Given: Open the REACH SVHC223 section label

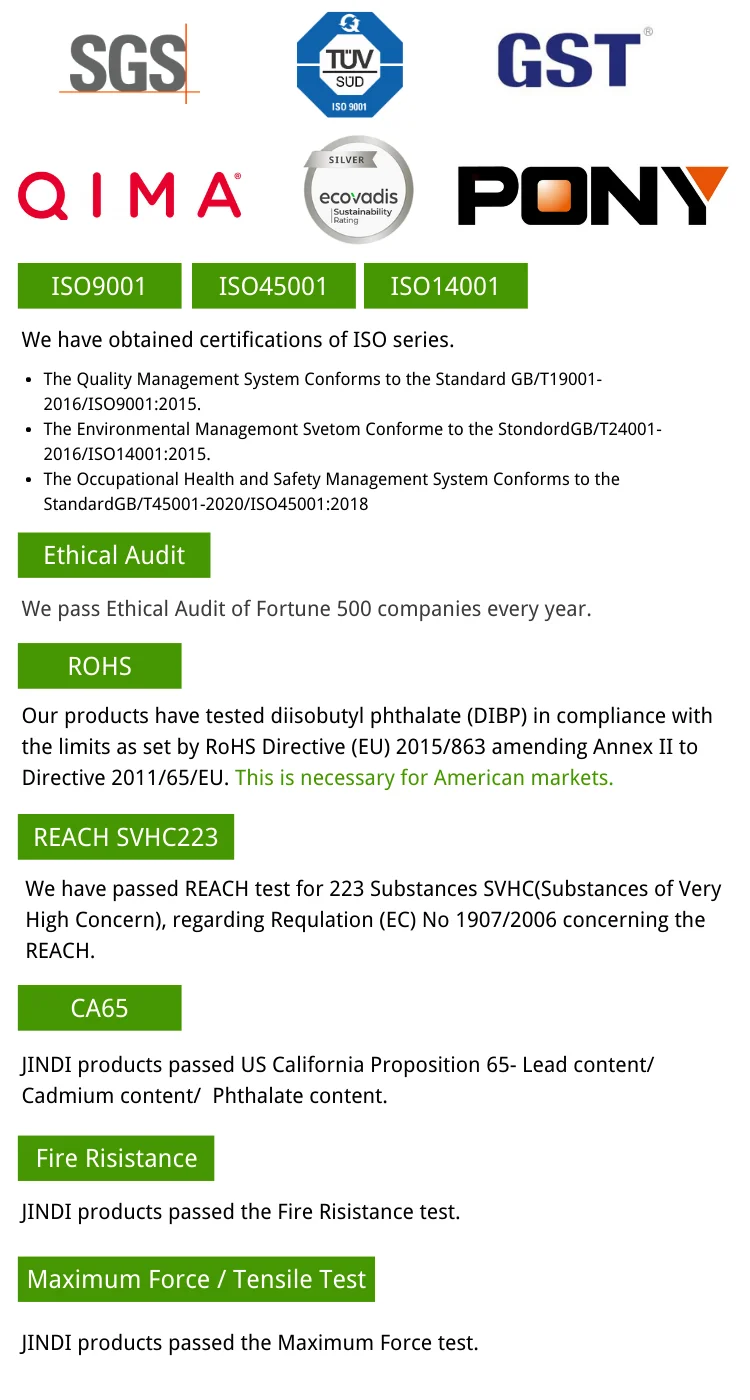Looking at the screenshot, I should point(125,837).
